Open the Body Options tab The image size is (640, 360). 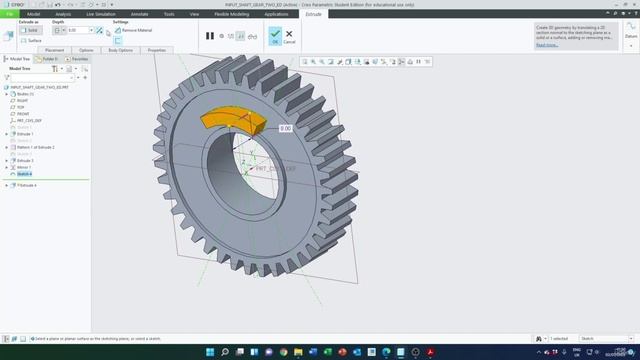point(120,50)
